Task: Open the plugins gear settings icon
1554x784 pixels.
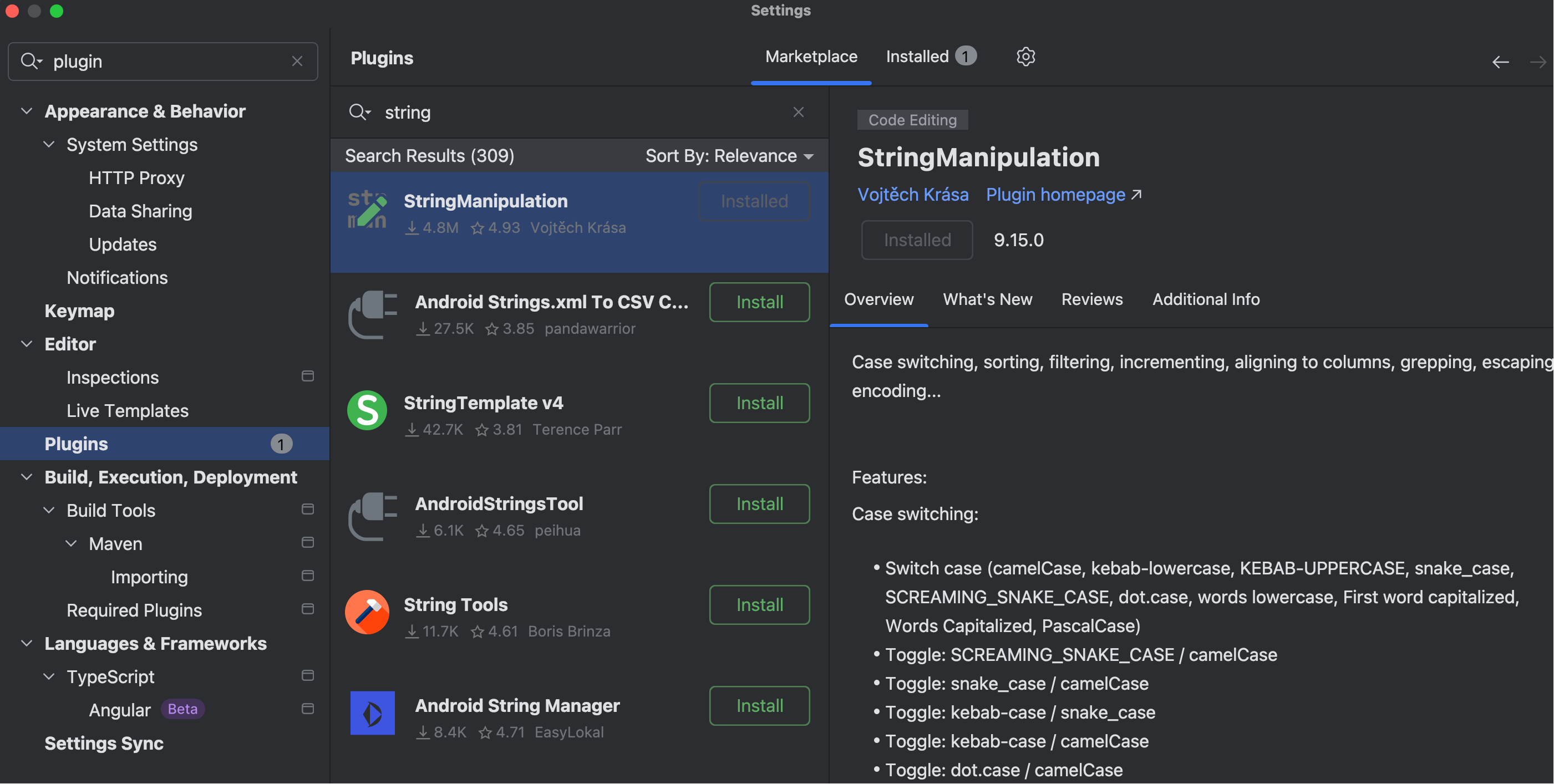Action: [x=1025, y=57]
